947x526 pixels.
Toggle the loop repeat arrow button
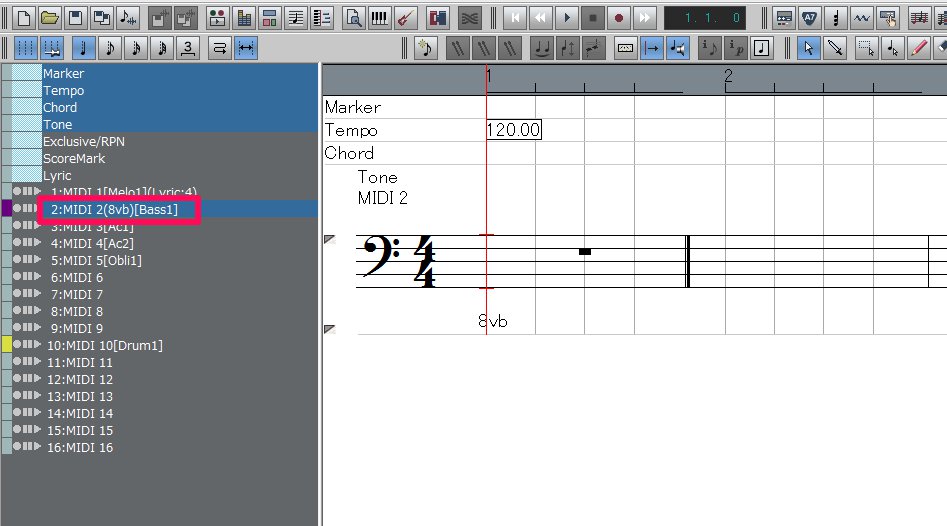[x=220, y=48]
